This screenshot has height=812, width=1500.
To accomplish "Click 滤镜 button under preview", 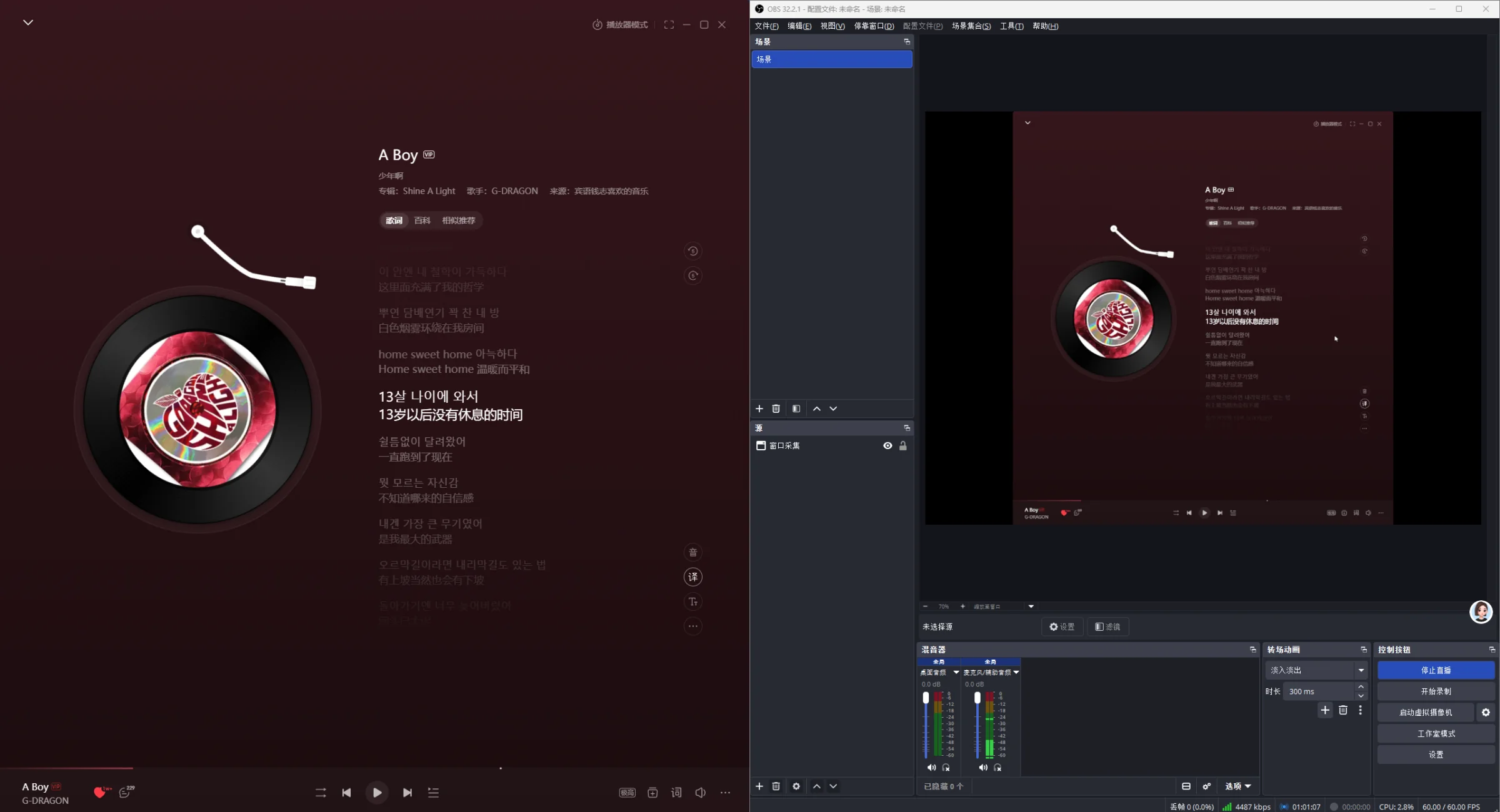I will click(1108, 626).
